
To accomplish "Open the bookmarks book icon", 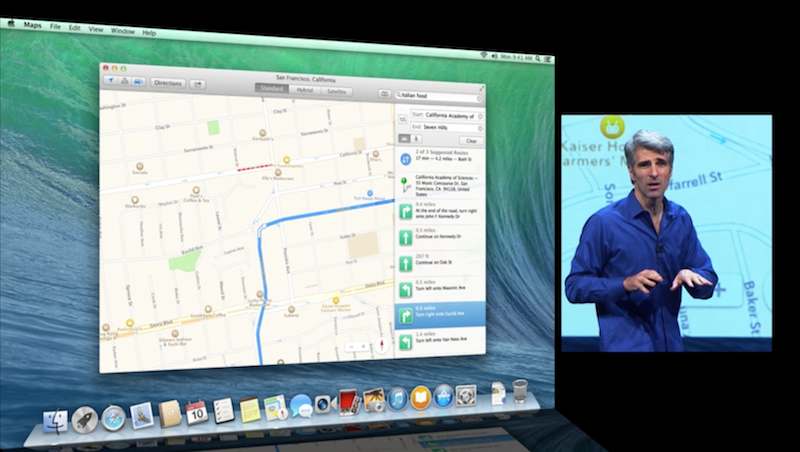I will [x=384, y=94].
